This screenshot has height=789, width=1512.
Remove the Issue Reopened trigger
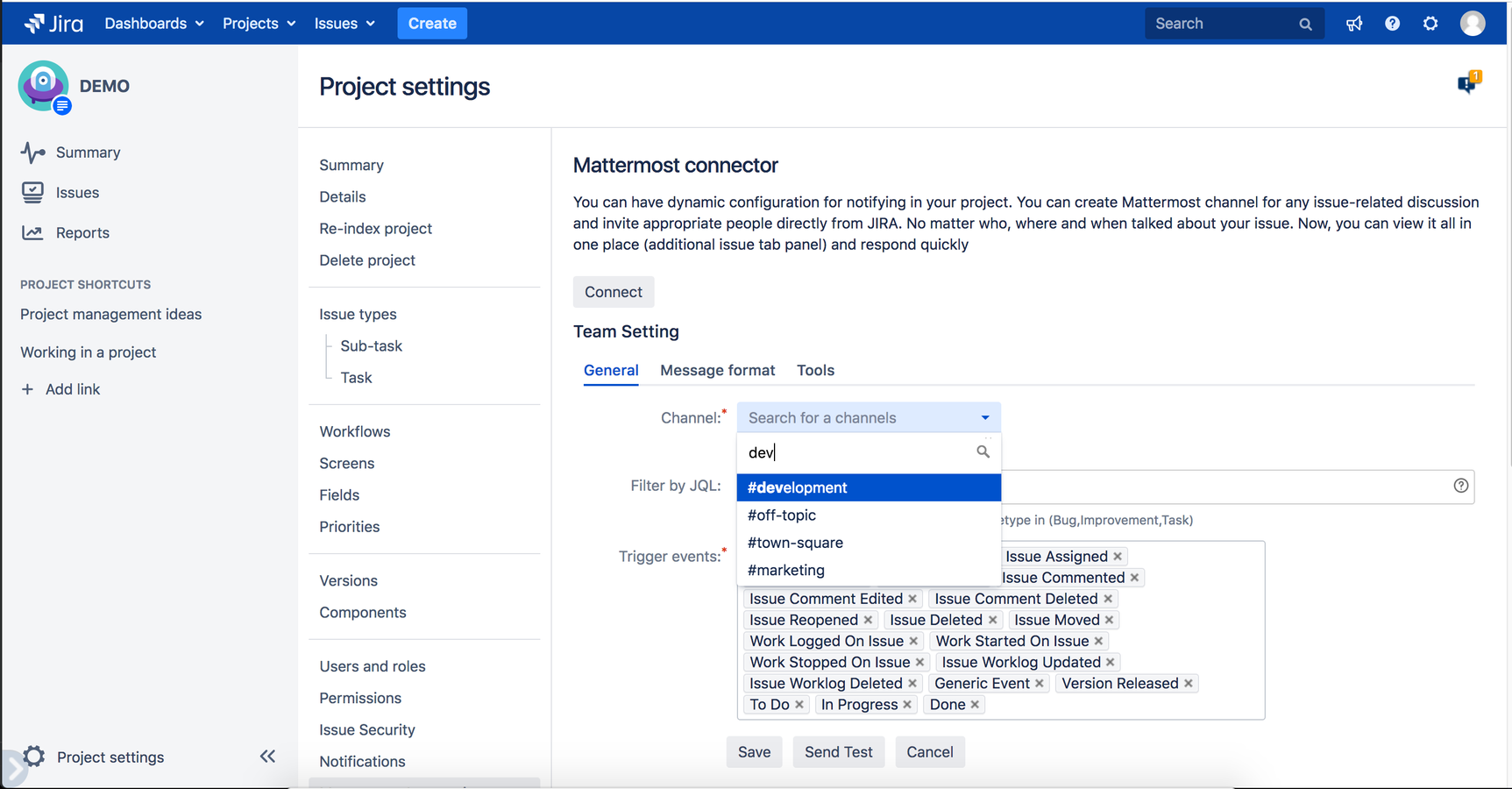pyautogui.click(x=868, y=620)
